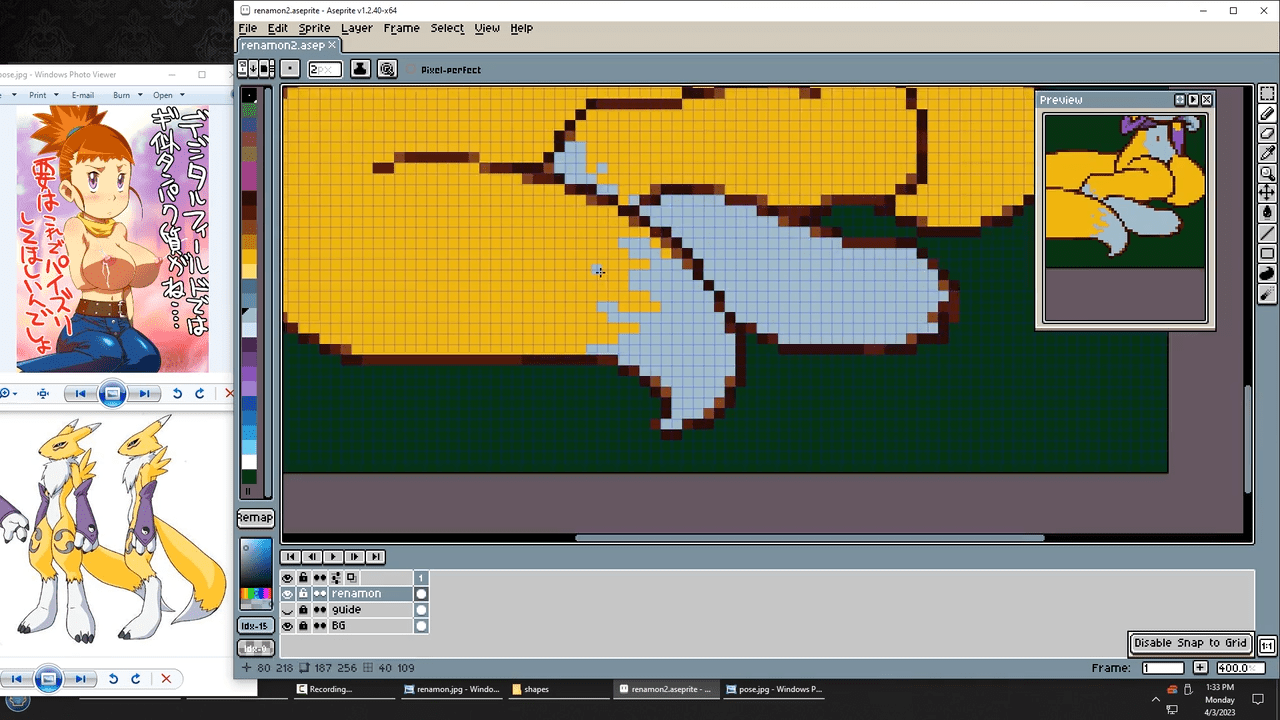Select the Line tool
Viewport: 1280px width, 720px height.
(x=1267, y=233)
